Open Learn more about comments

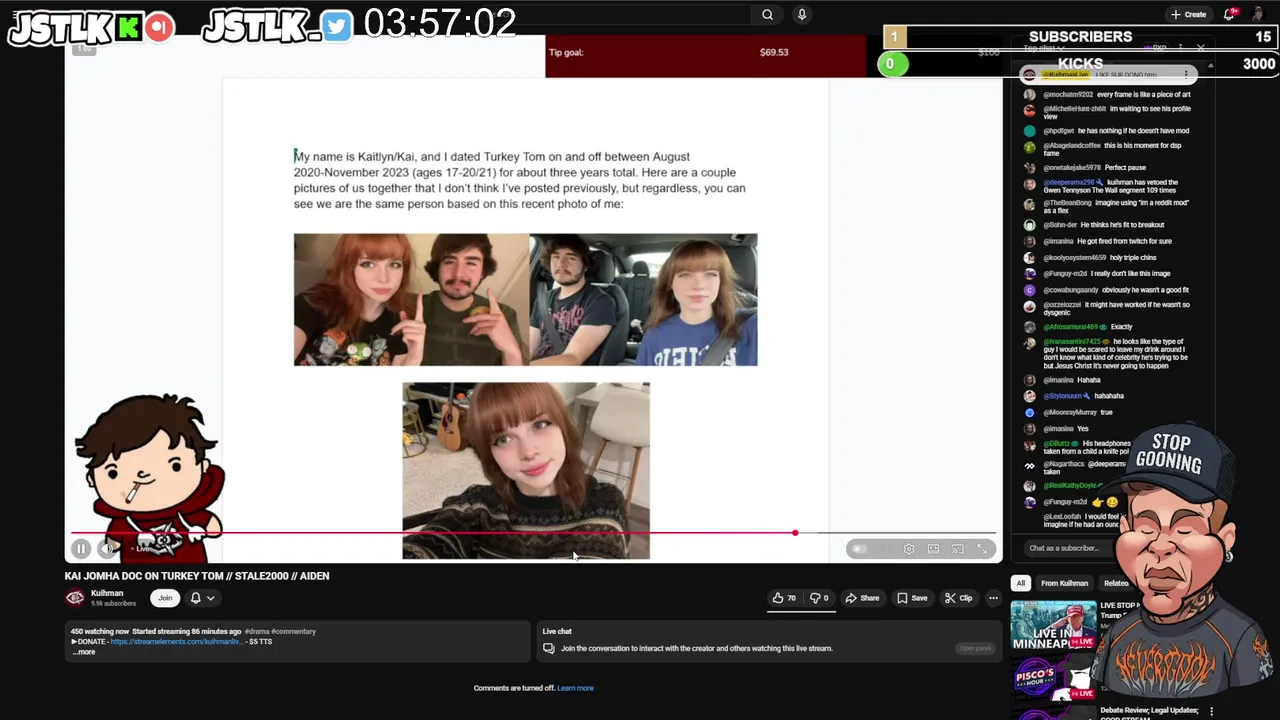coord(575,688)
